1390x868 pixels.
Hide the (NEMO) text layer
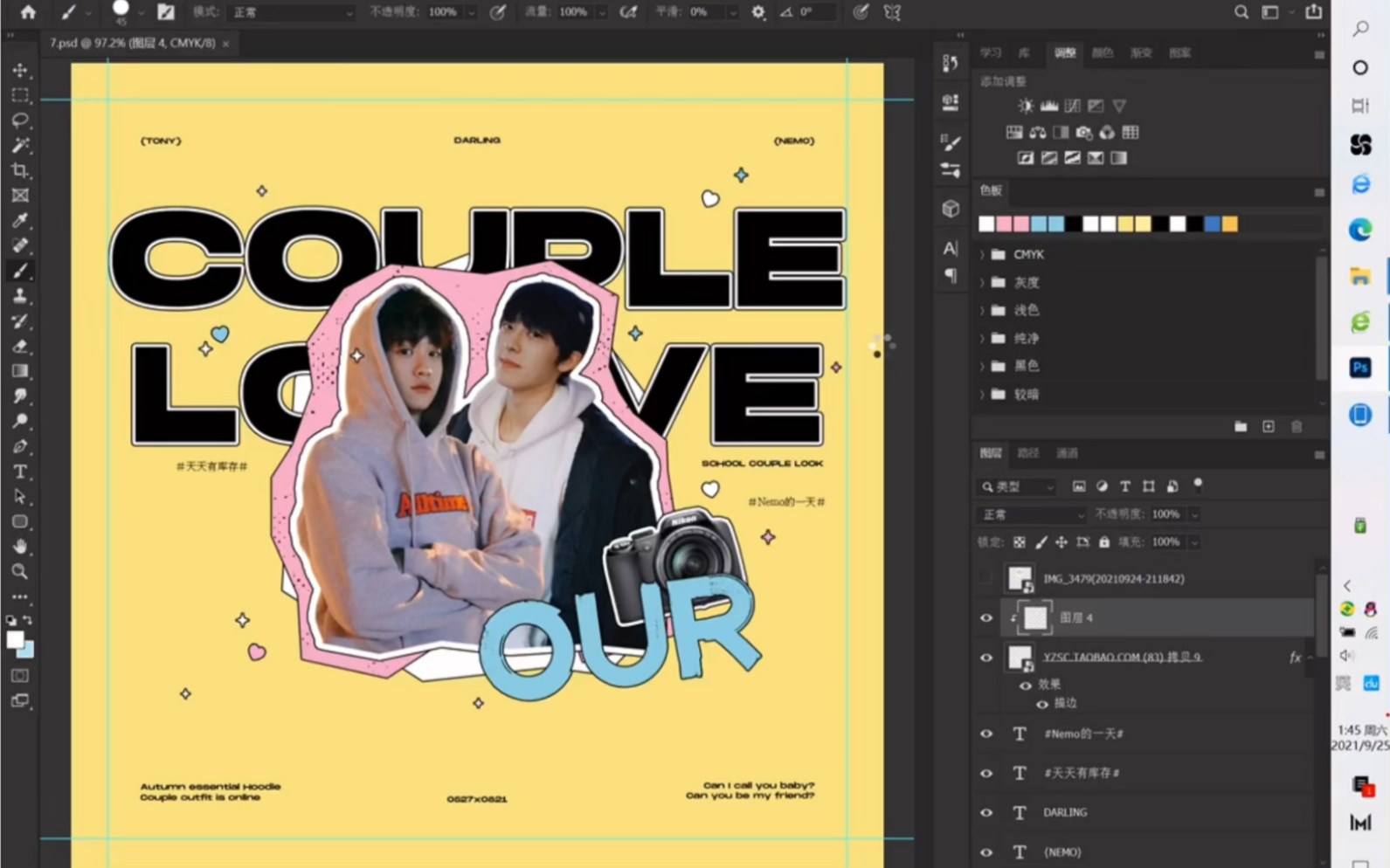pyautogui.click(x=986, y=851)
